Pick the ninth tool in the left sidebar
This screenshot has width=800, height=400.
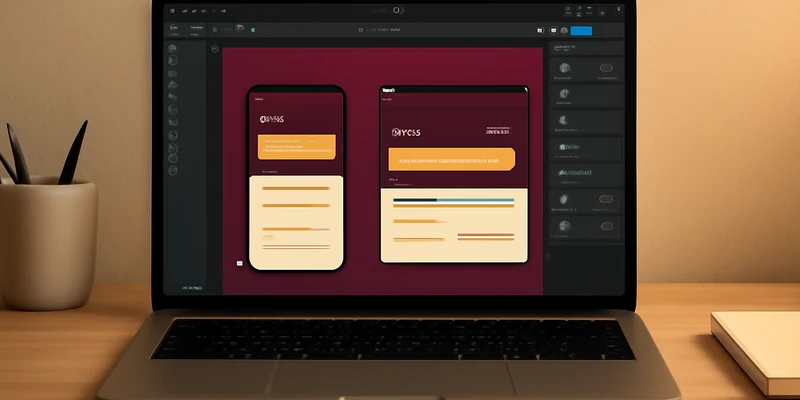[173, 148]
